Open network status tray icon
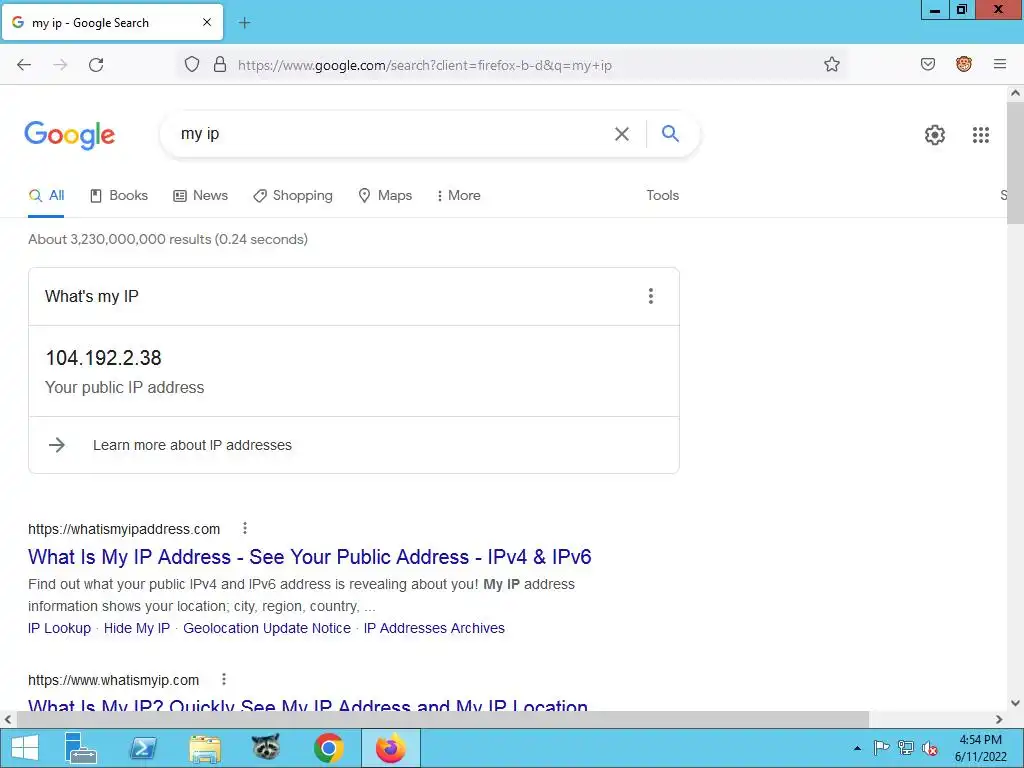Viewport: 1024px width, 768px height. (906, 748)
